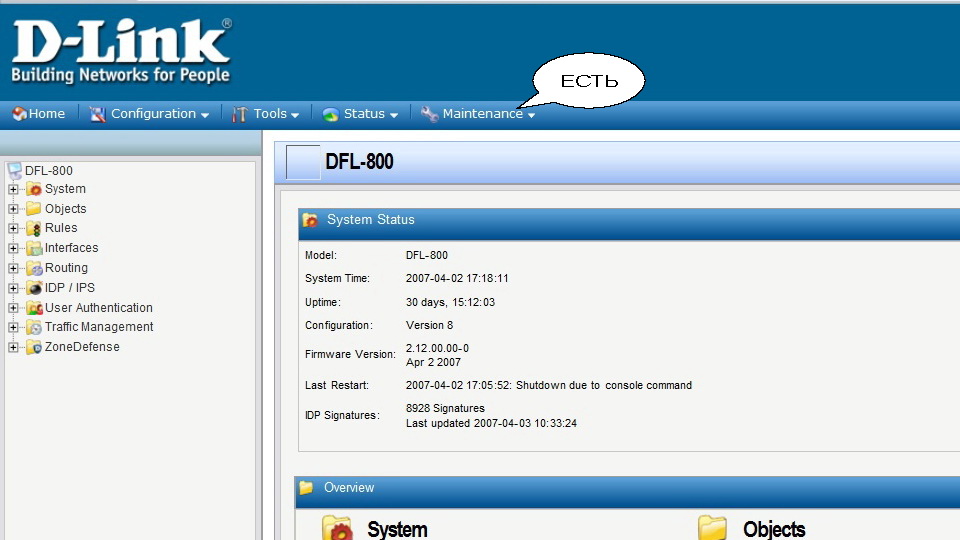The width and height of the screenshot is (960, 540).
Task: Click the System Status panel header icon
Action: coord(310,220)
